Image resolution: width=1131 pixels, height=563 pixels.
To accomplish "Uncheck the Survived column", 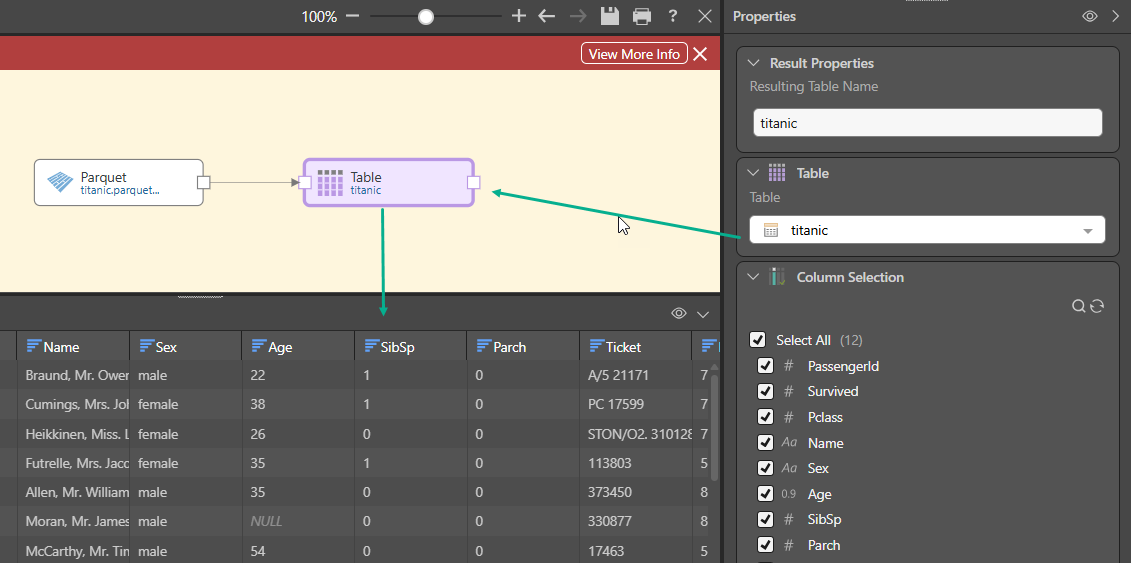I will pos(765,391).
